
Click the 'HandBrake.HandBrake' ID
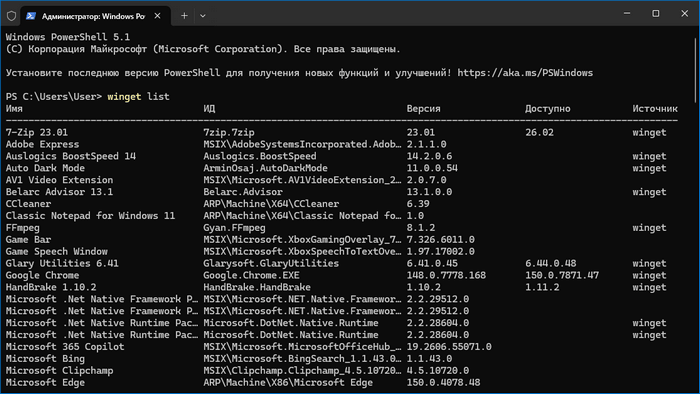pyautogui.click(x=257, y=287)
